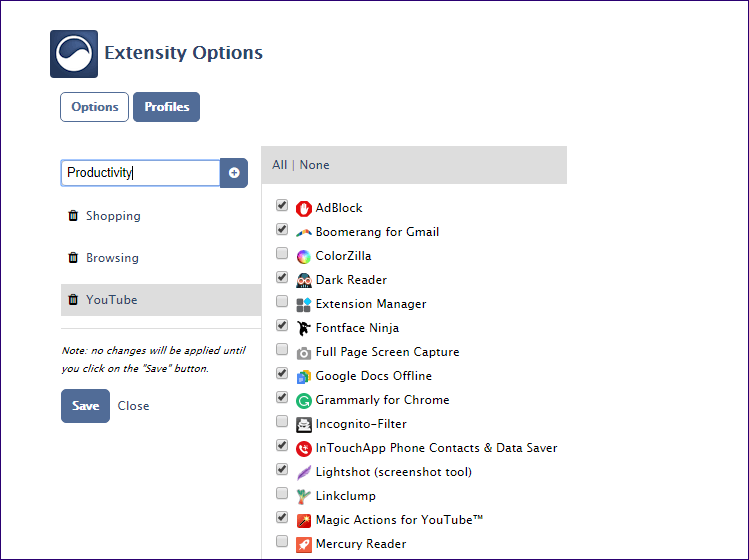
Task: Tick the Extension Manager checkbox
Action: click(x=282, y=301)
